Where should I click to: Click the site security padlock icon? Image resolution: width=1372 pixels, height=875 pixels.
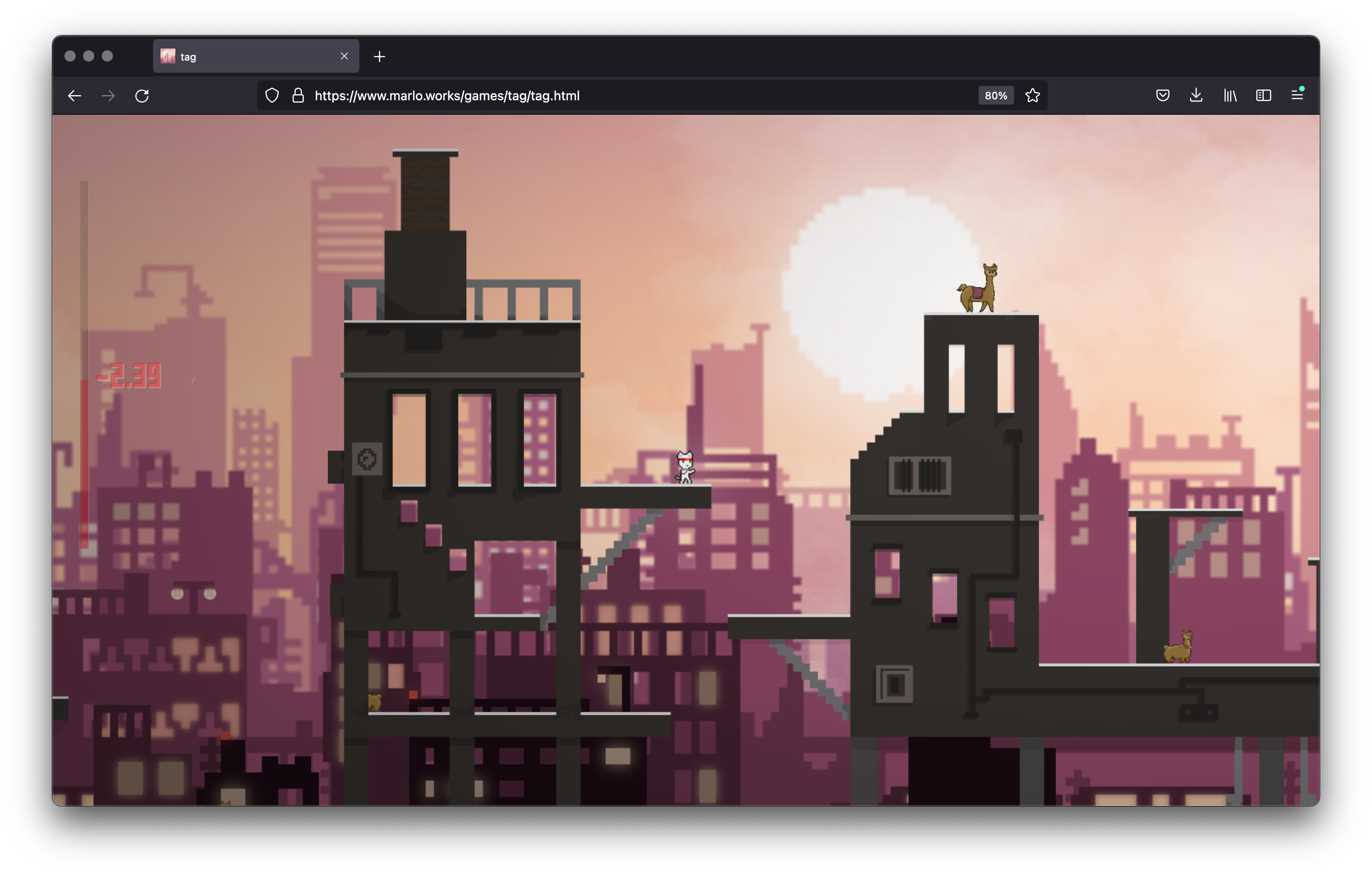(x=297, y=96)
